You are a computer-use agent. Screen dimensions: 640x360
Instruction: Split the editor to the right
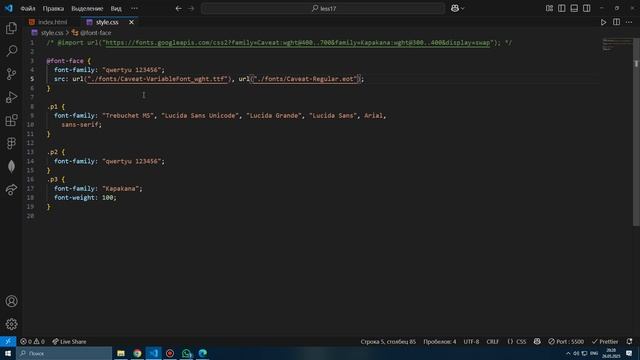pyautogui.click(x=616, y=22)
